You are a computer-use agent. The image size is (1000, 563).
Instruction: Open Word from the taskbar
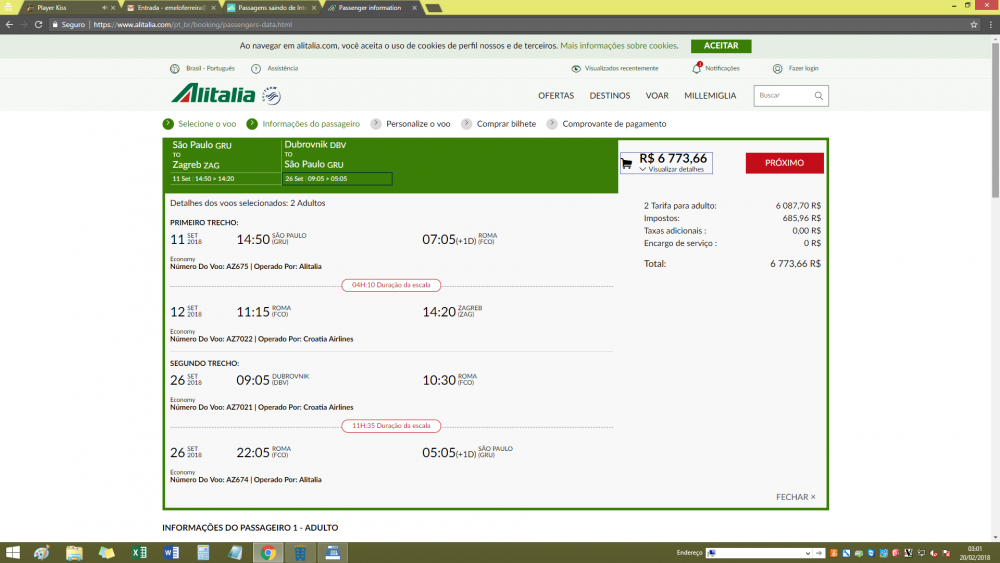[x=171, y=553]
